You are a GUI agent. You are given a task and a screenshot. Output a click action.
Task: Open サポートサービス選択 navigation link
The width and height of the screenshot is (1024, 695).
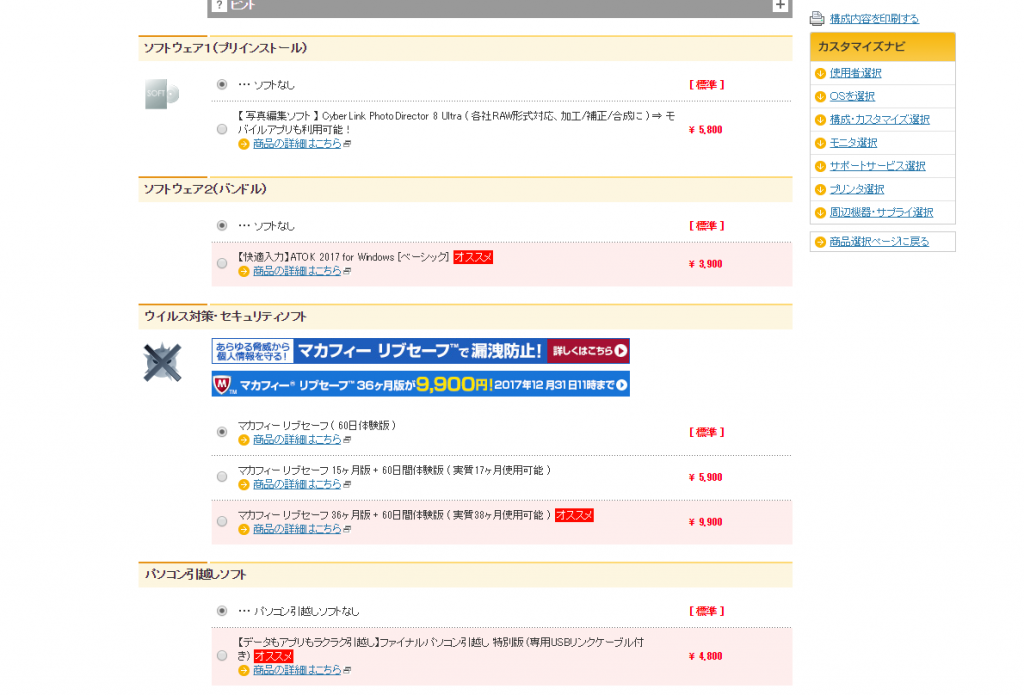tap(878, 166)
